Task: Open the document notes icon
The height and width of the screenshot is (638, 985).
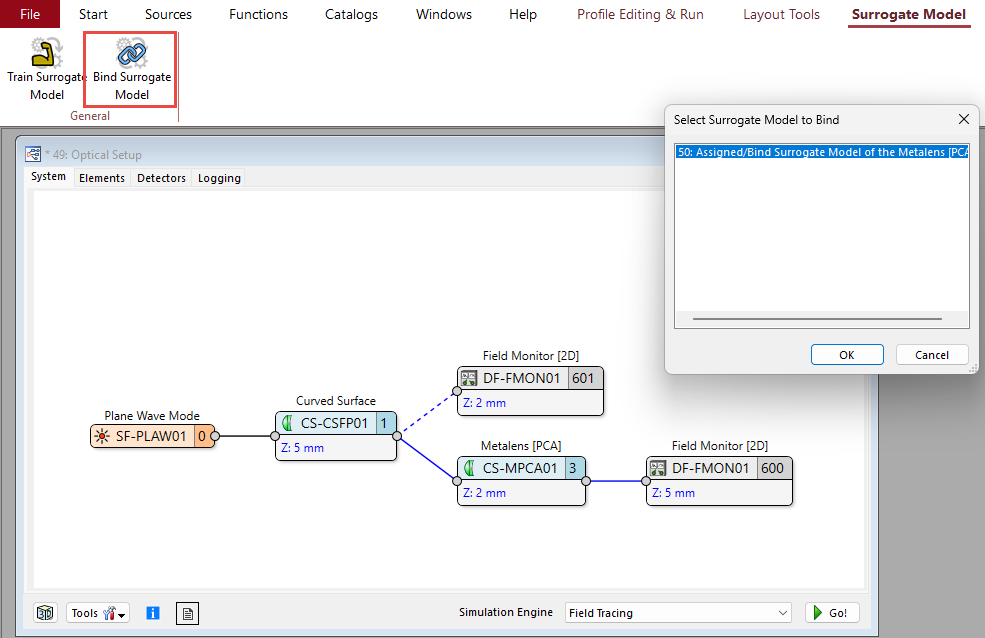Action: [187, 613]
